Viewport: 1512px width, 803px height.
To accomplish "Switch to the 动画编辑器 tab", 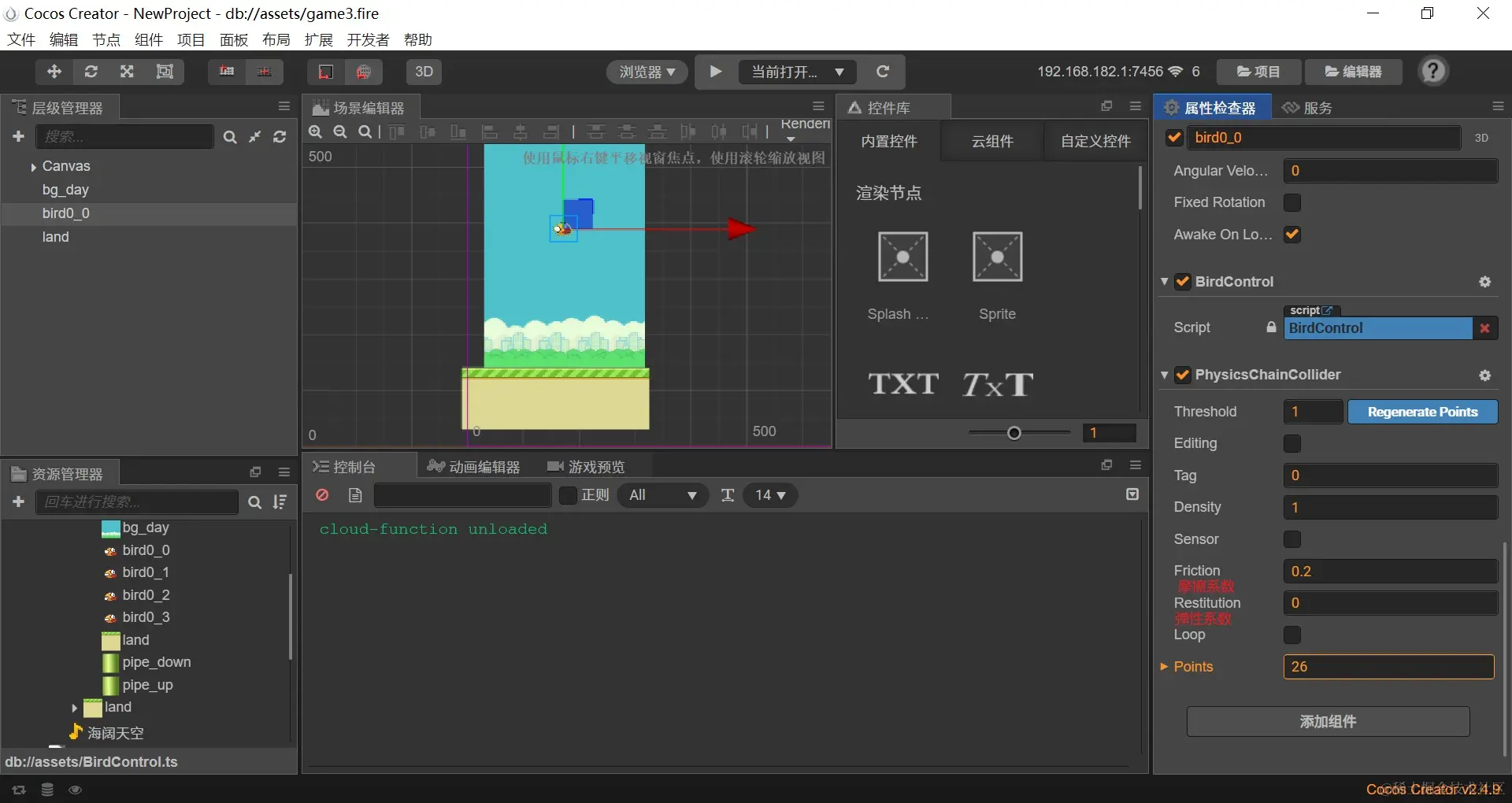I will tap(473, 467).
